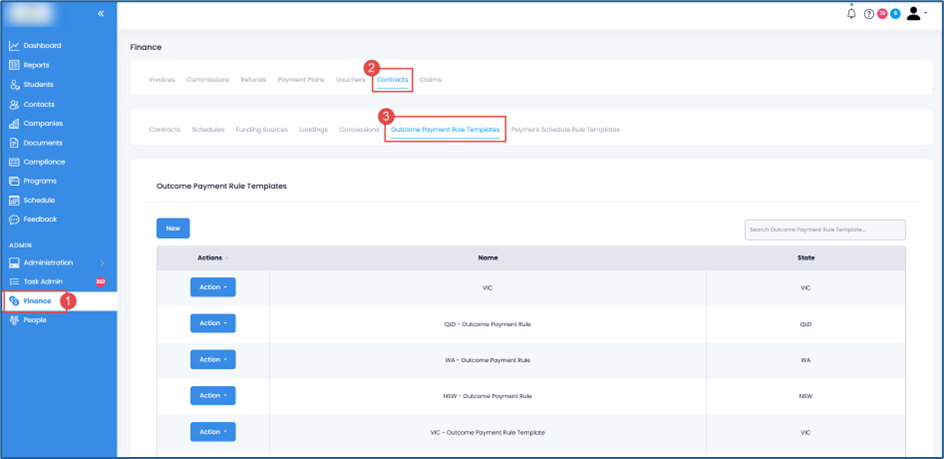Click the New button
944x459 pixels.
[173, 229]
